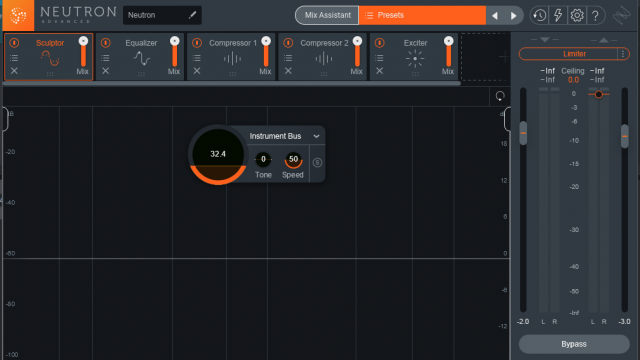
Task: Open the undo history clock icon
Action: [x=540, y=16]
